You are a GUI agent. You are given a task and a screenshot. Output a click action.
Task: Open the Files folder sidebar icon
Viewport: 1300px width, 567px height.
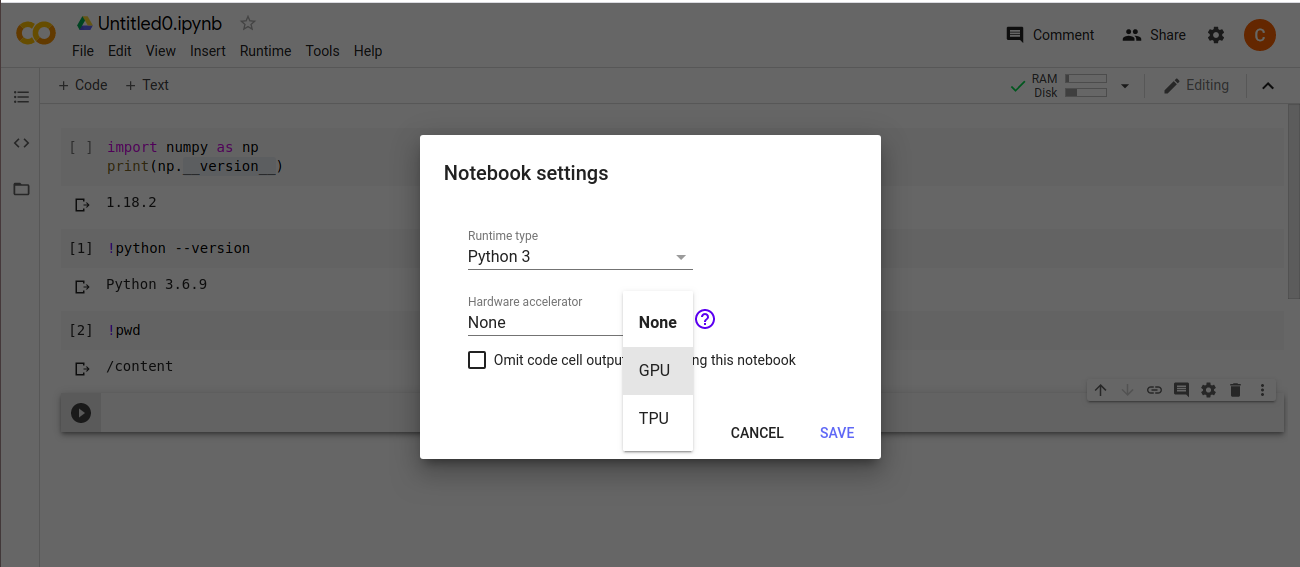pyautogui.click(x=21, y=189)
